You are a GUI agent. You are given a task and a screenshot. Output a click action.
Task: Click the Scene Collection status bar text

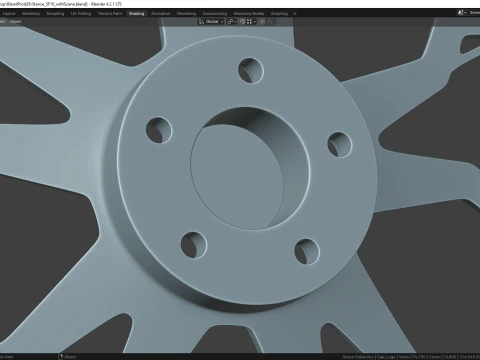pos(358,357)
